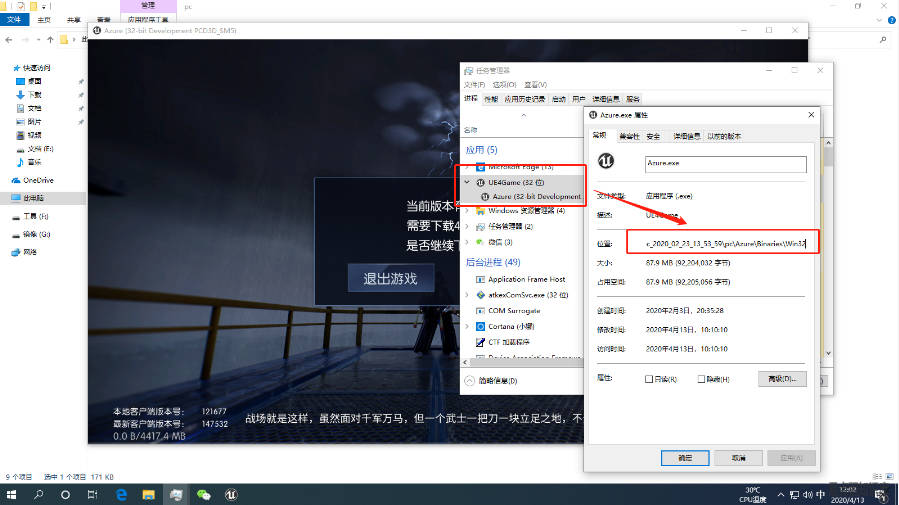This screenshot has height=505, width=899.
Task: Expand the 任务管理器 (2) process group
Action: 468,227
